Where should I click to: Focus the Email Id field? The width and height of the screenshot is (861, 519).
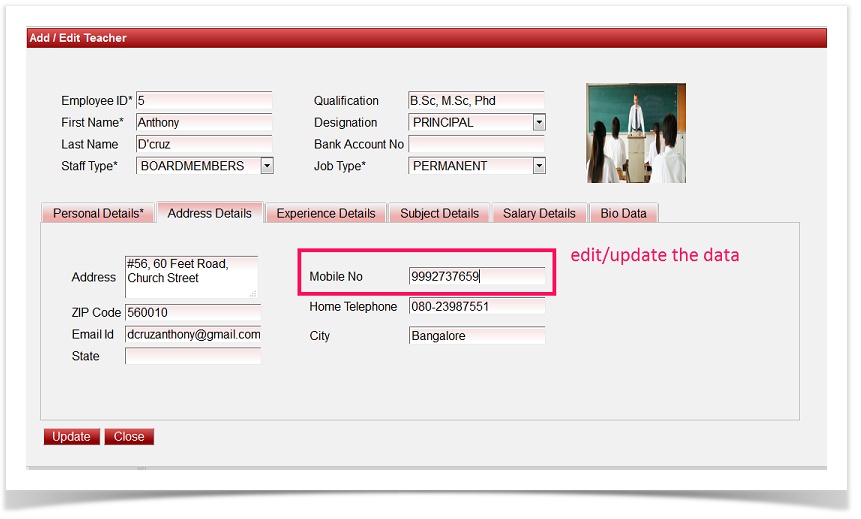click(192, 335)
